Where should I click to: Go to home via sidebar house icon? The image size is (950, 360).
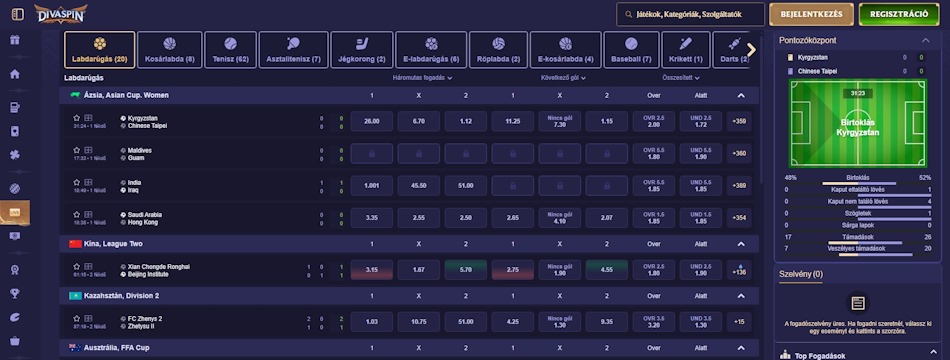[x=15, y=74]
